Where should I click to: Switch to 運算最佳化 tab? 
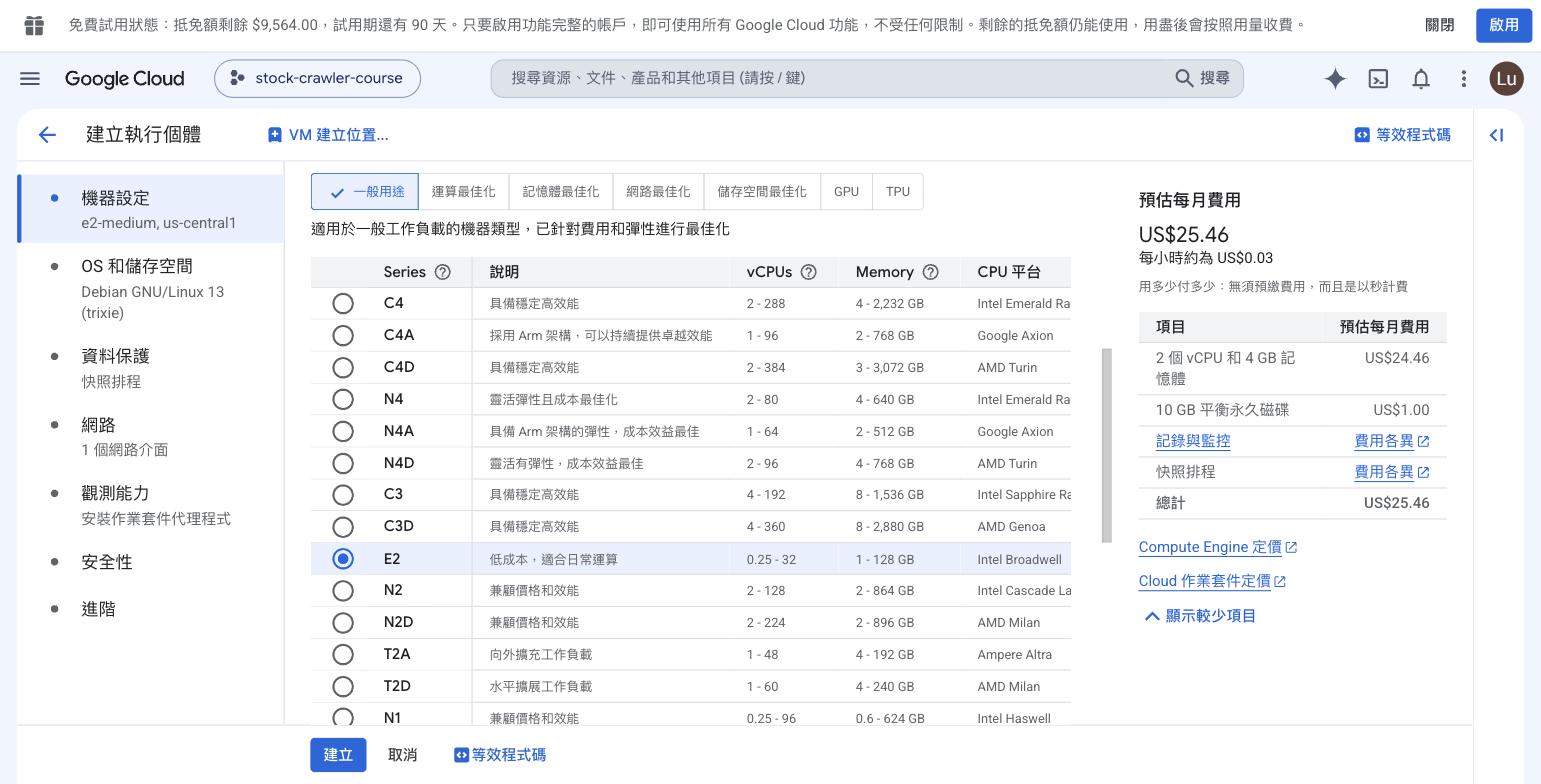(463, 192)
